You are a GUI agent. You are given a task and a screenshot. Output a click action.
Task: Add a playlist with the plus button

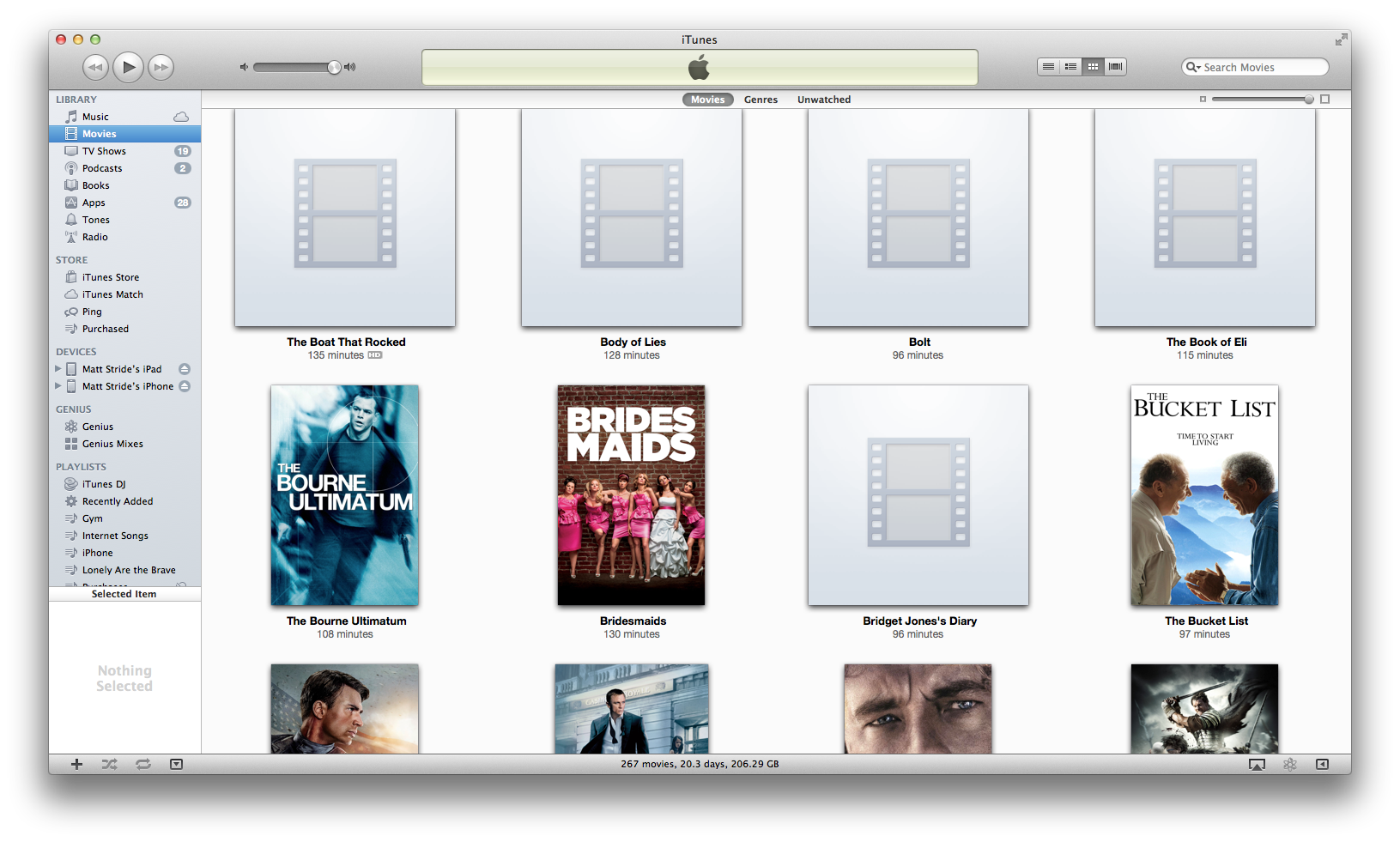[76, 764]
